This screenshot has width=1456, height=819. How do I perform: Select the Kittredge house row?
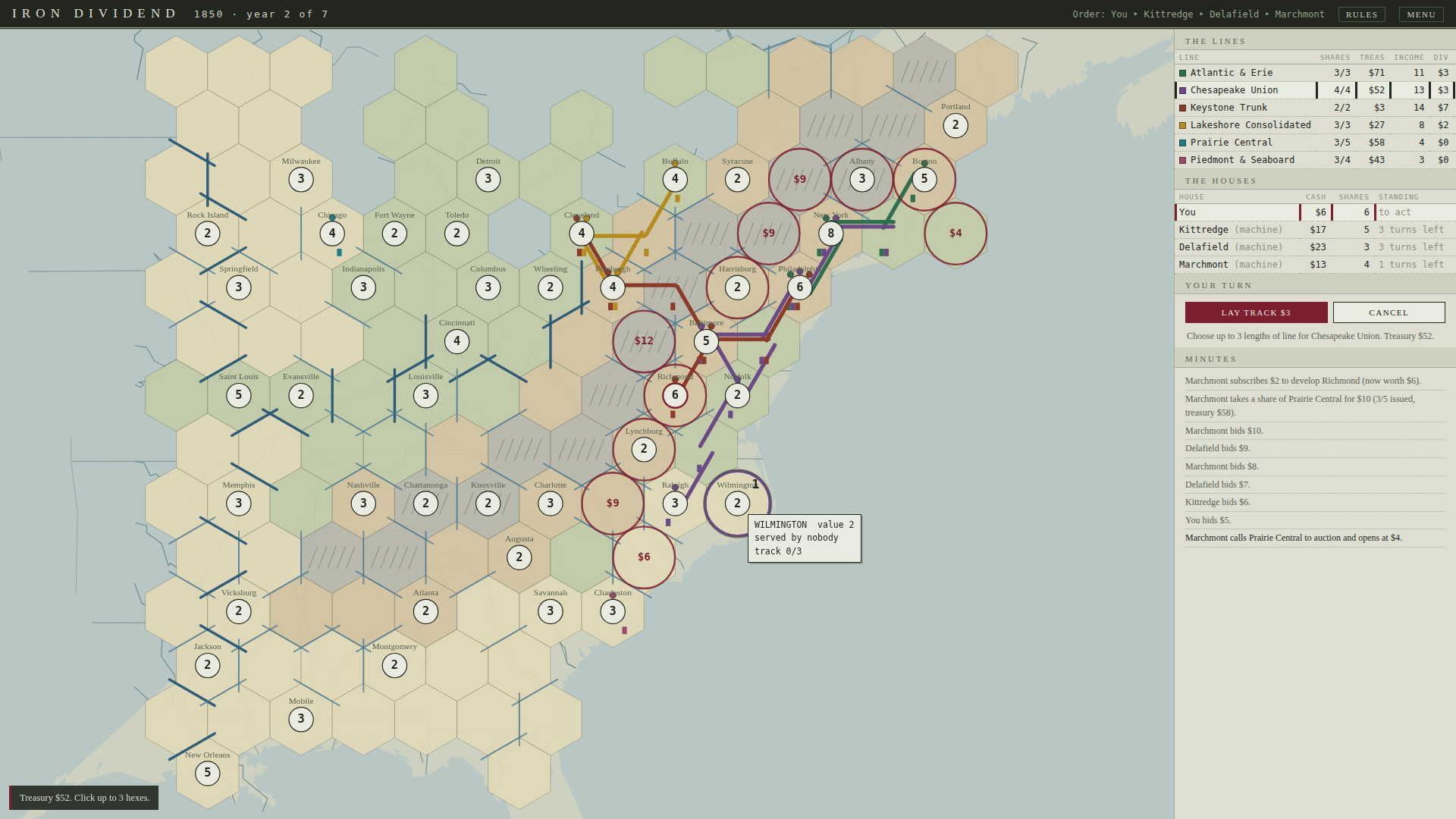tap(1315, 230)
